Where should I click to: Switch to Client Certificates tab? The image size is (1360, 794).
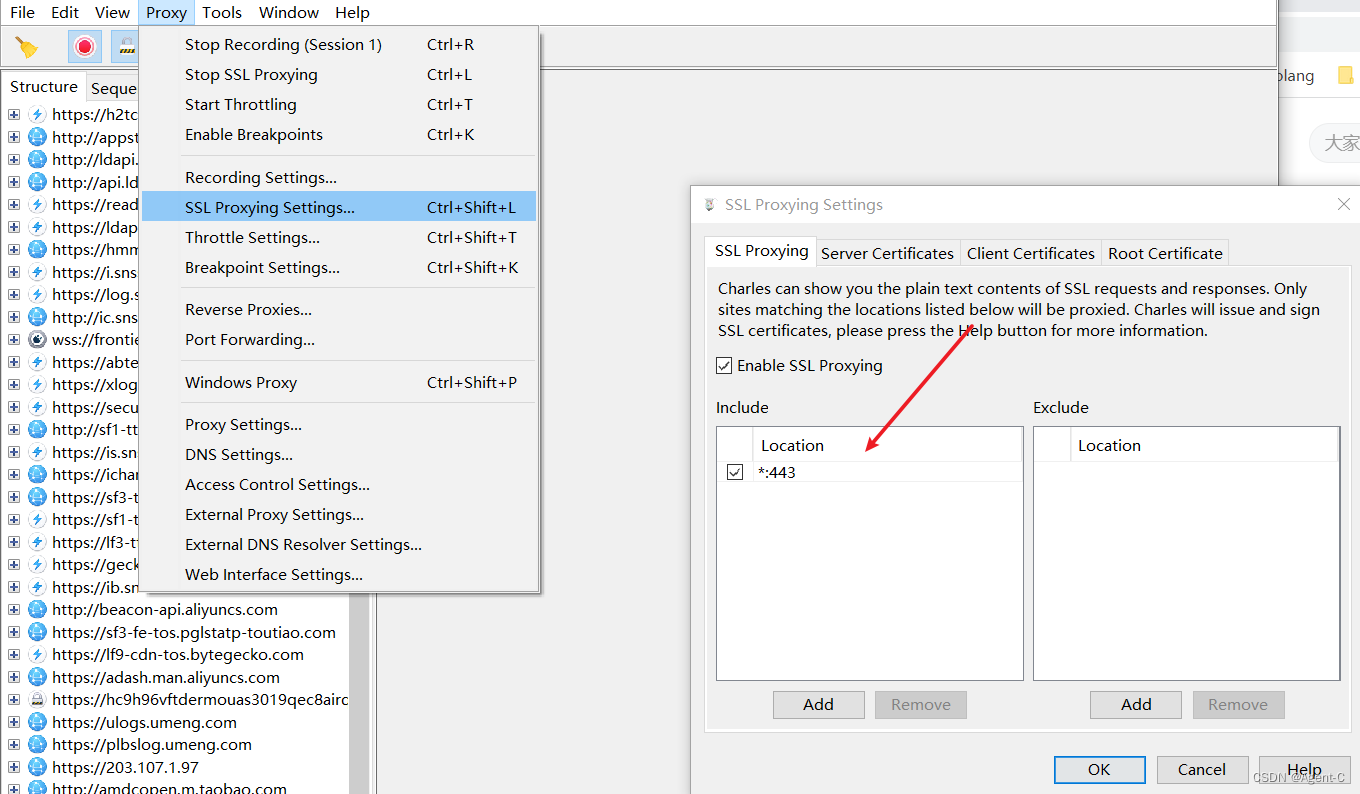pos(1031,253)
